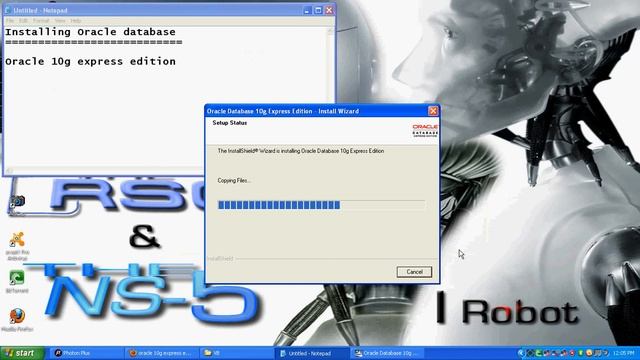This screenshot has width=640, height=360.
Task: Click the 'Installing Oracle database' text line
Action: pos(90,32)
